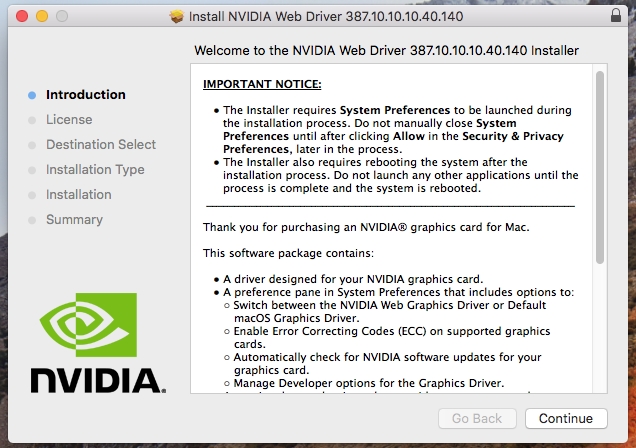Click 'This software package contains:' text

[288, 253]
